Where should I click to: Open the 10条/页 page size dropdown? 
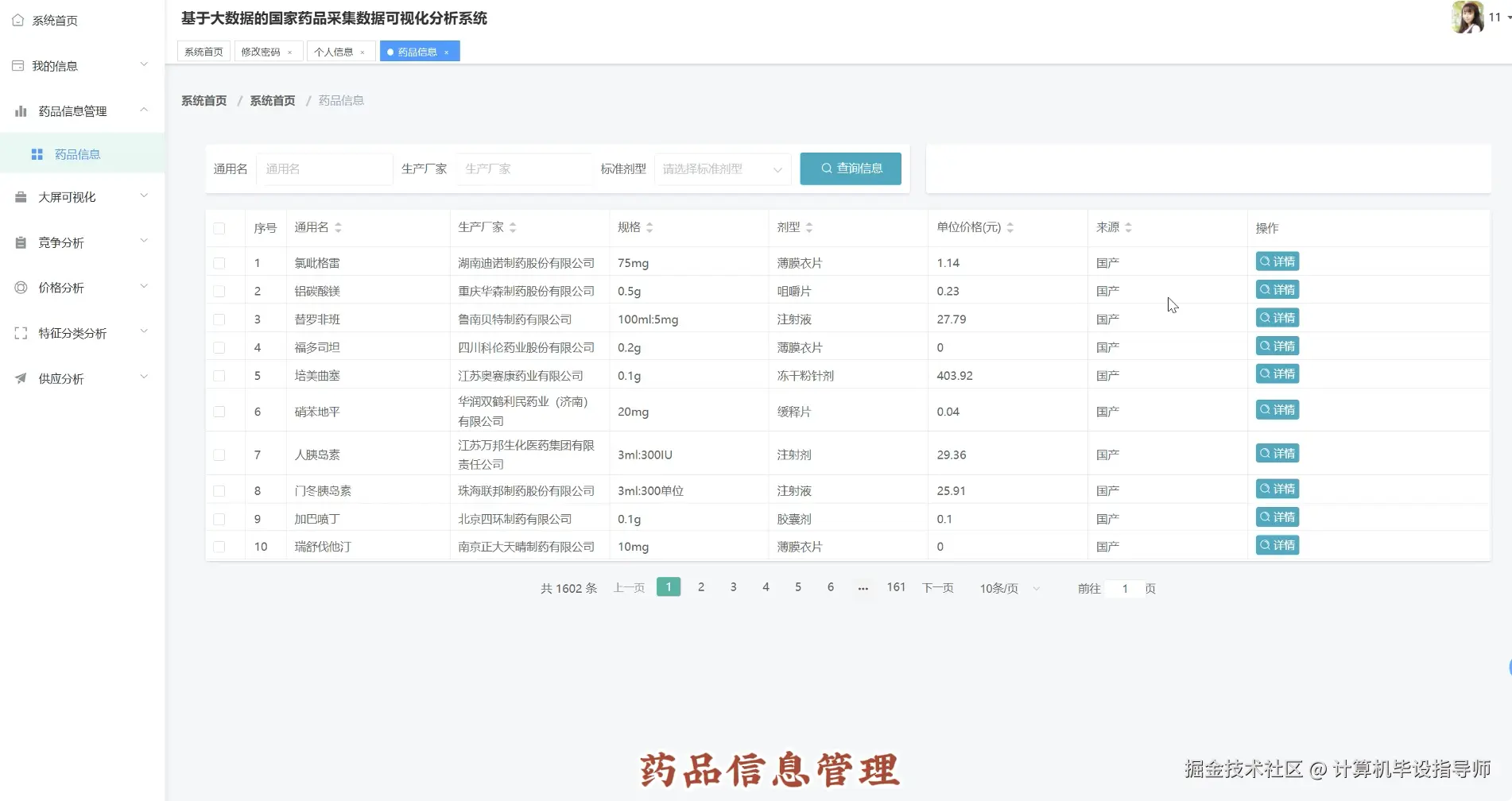click(x=1006, y=588)
